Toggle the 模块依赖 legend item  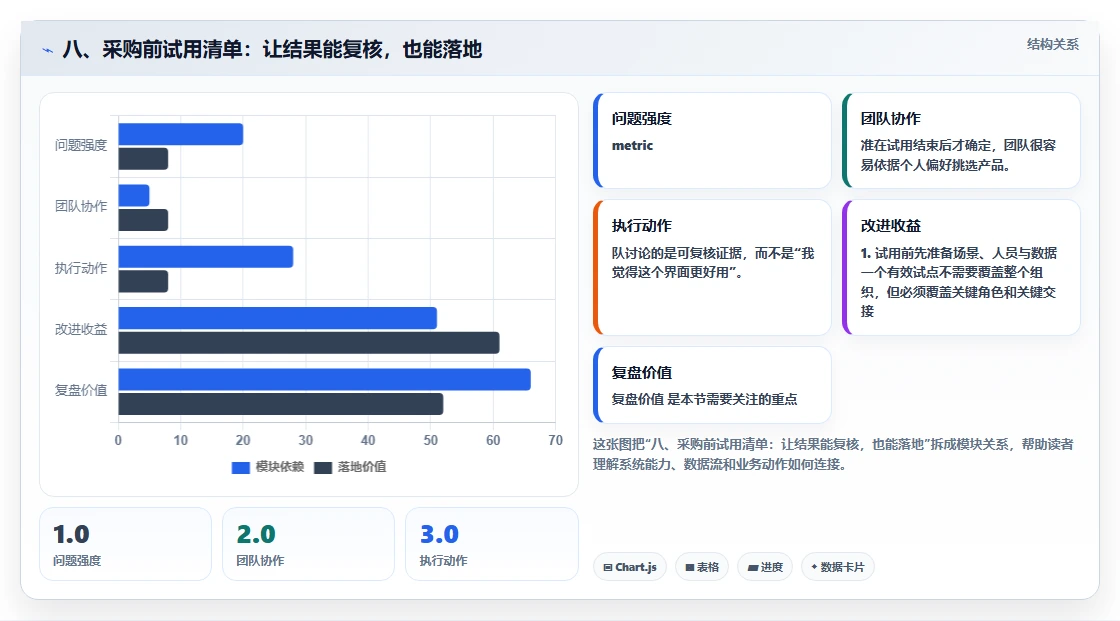[268, 467]
